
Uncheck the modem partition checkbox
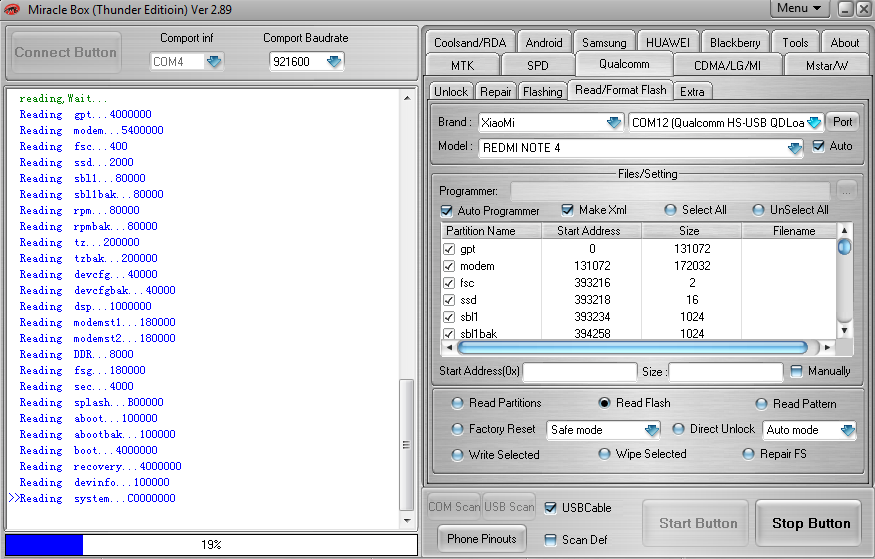pyautogui.click(x=449, y=266)
